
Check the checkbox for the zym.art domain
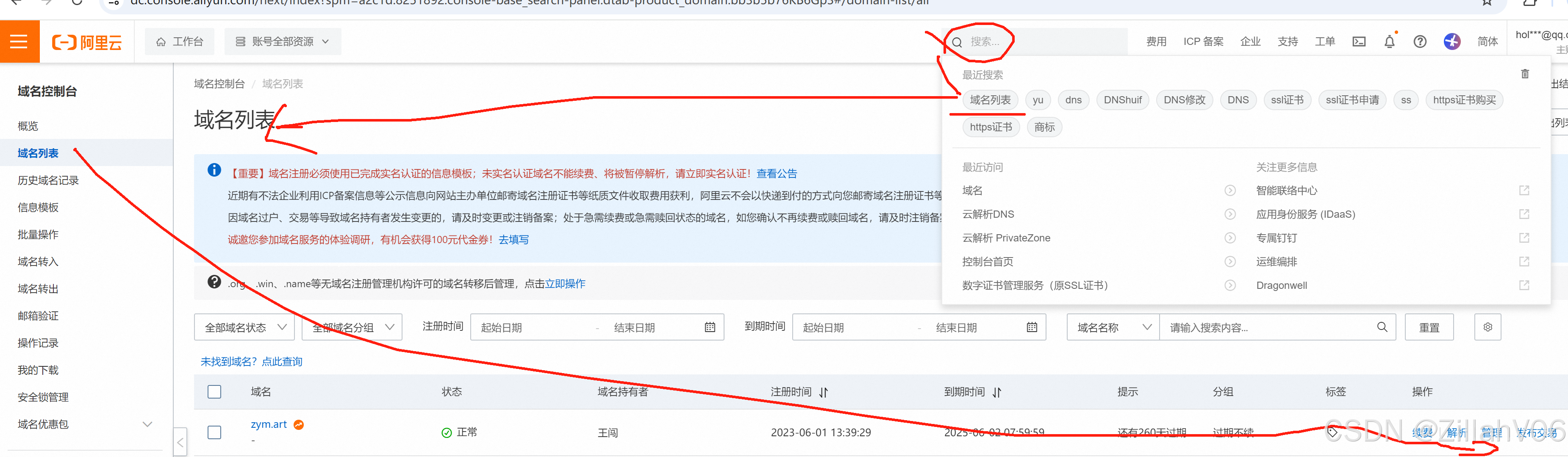pyautogui.click(x=214, y=432)
